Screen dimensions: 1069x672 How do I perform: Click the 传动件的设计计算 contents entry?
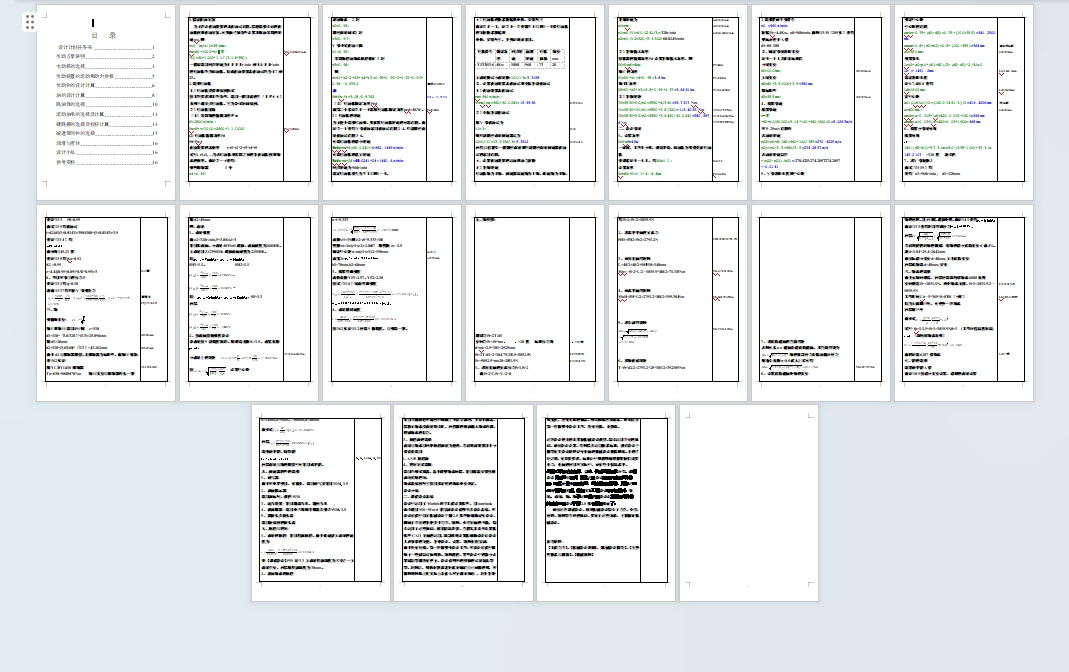click(x=106, y=85)
